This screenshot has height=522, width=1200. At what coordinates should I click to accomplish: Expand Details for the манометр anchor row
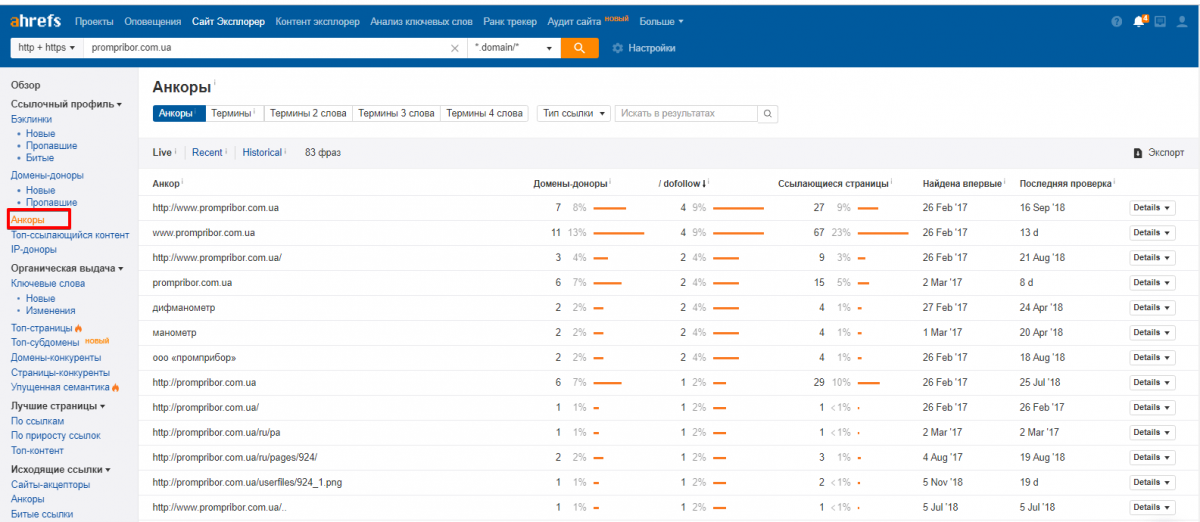coord(1152,332)
